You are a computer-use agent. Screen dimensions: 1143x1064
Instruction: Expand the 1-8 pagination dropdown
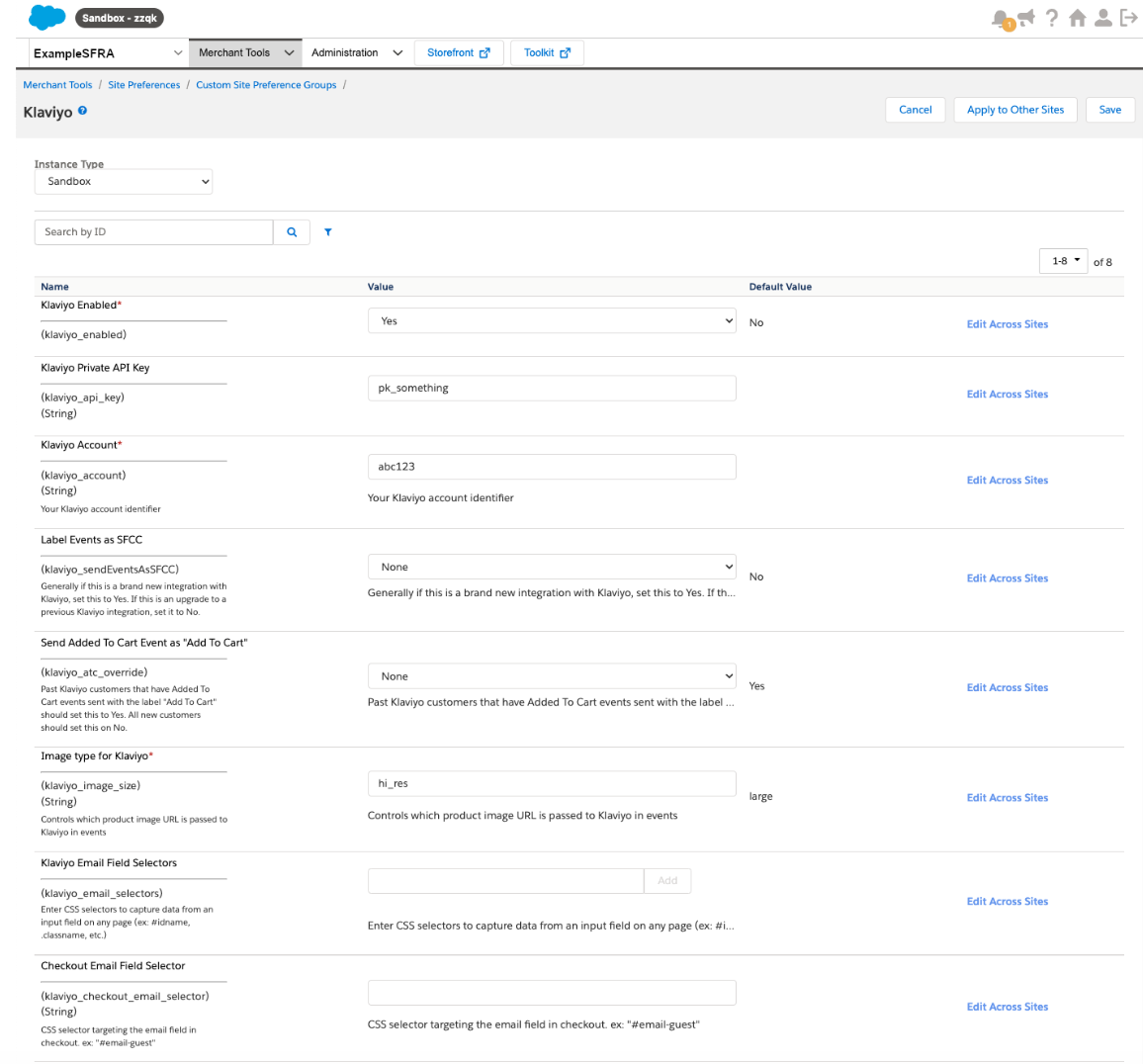tap(1063, 261)
